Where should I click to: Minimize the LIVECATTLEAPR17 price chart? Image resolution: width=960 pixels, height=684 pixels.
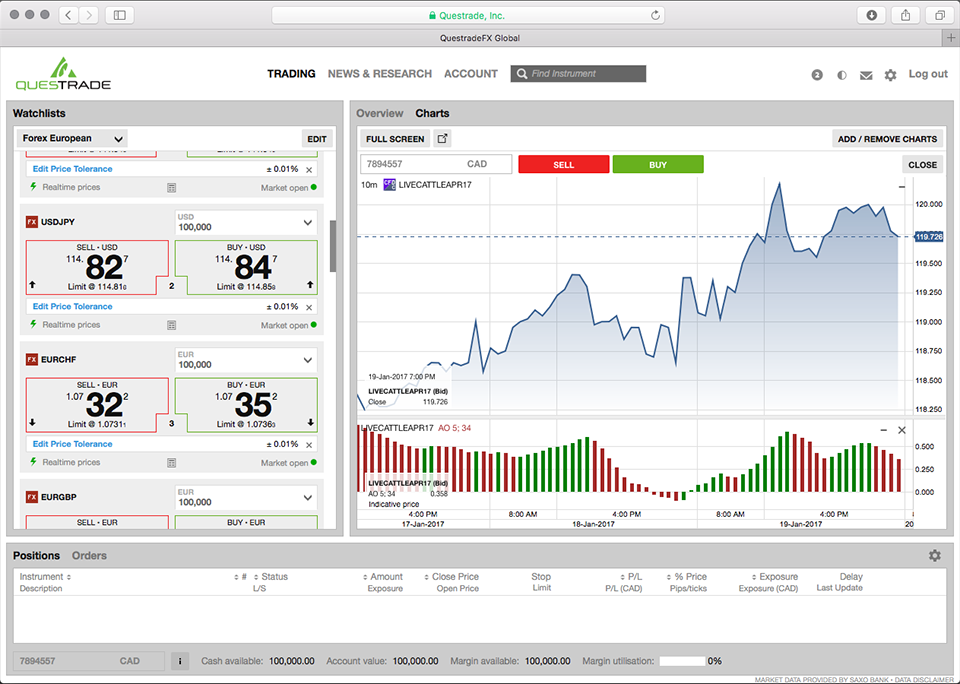click(x=901, y=186)
